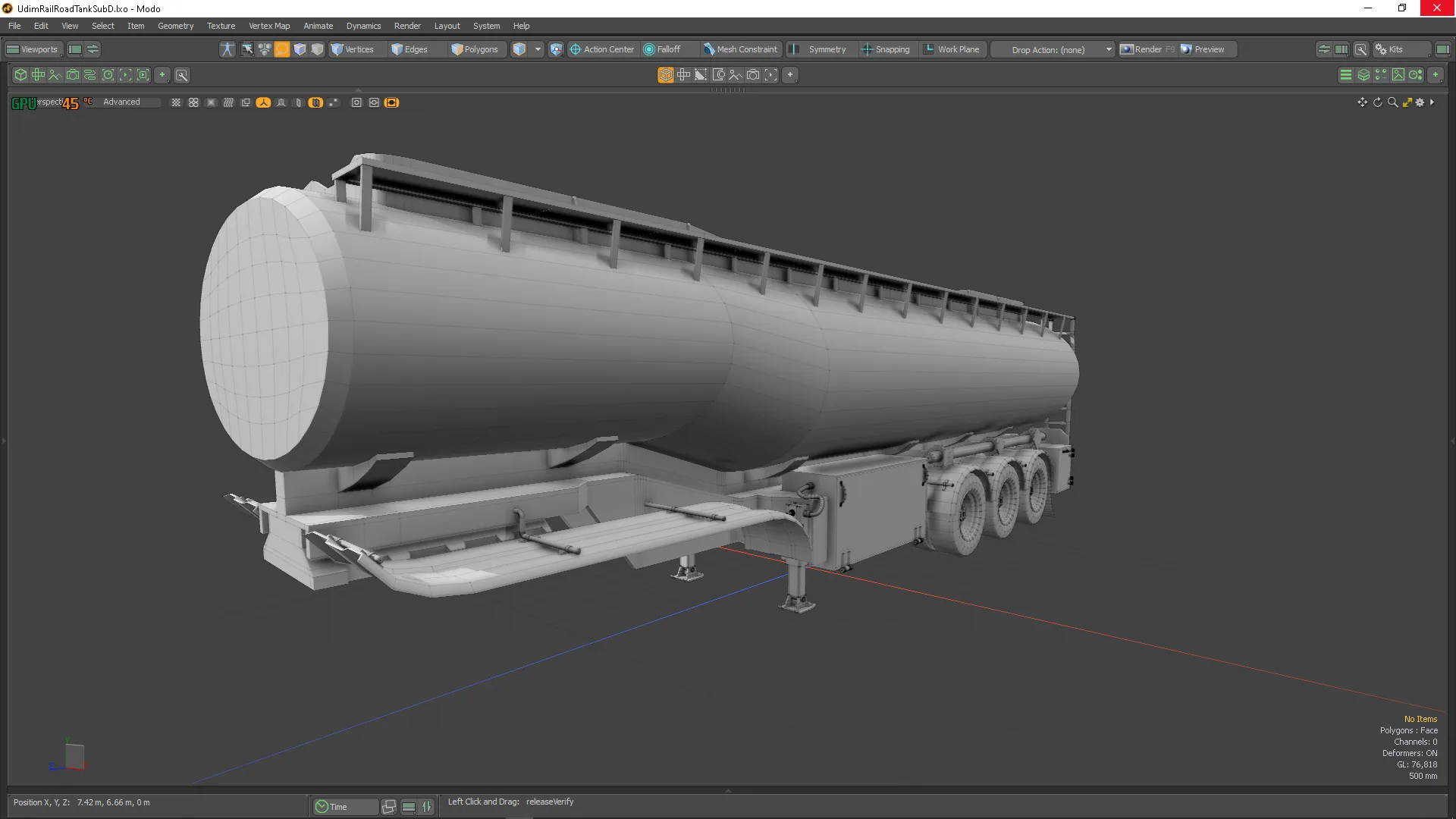
Task: Select the orange lasso selection style icon
Action: click(282, 49)
